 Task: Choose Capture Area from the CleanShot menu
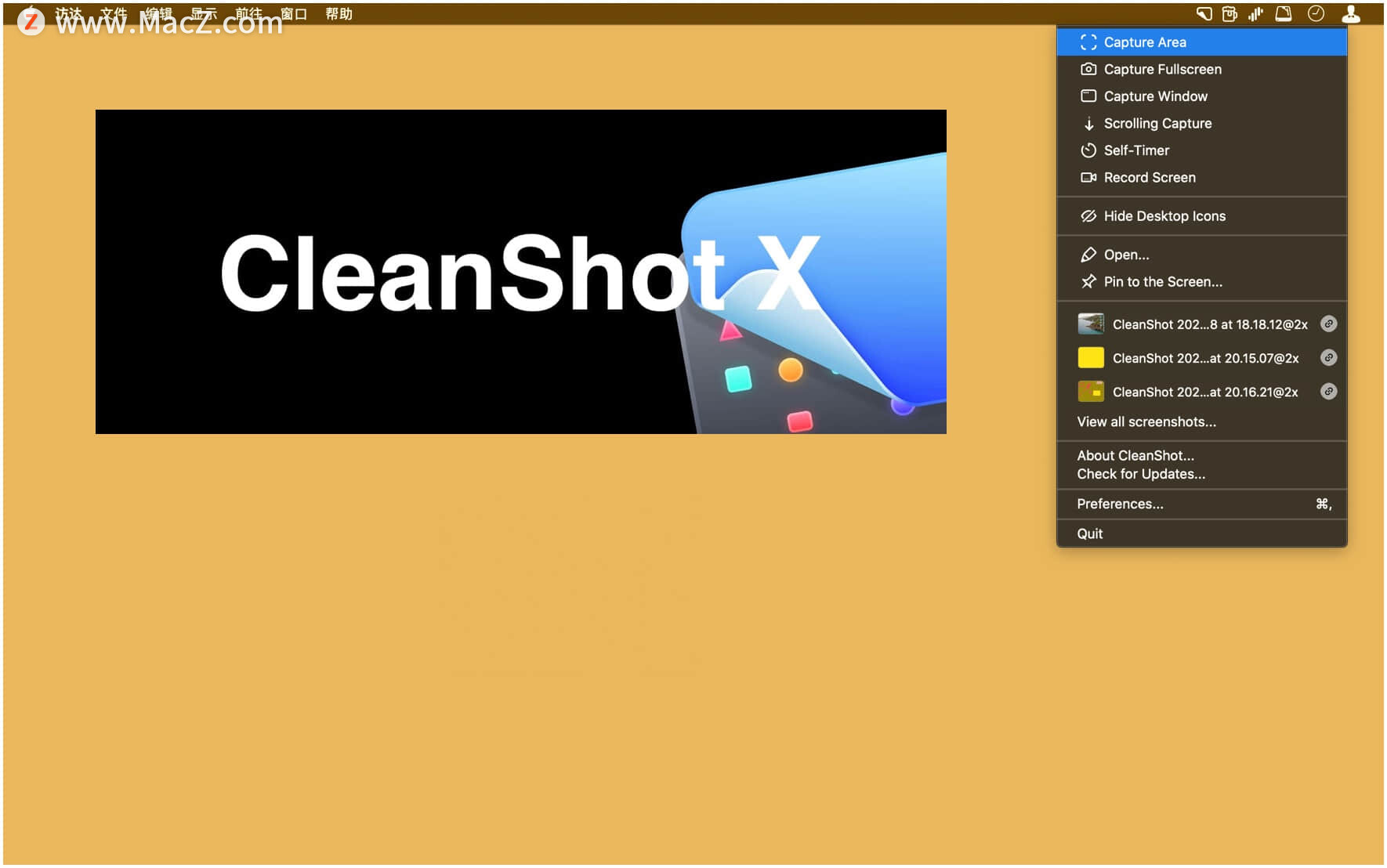click(1201, 42)
